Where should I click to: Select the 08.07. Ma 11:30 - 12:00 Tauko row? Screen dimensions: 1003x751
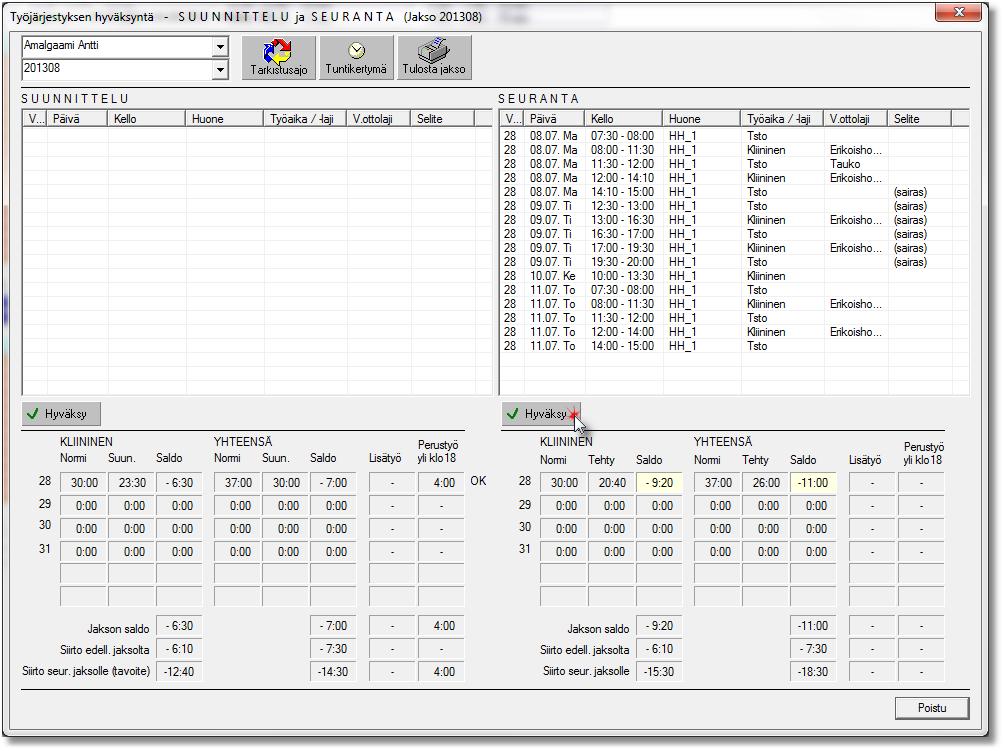734,164
